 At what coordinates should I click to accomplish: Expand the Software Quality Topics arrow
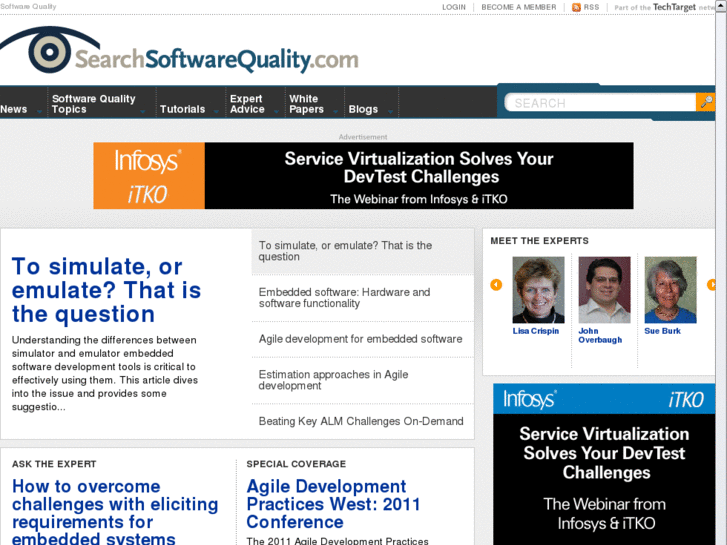[143, 112]
